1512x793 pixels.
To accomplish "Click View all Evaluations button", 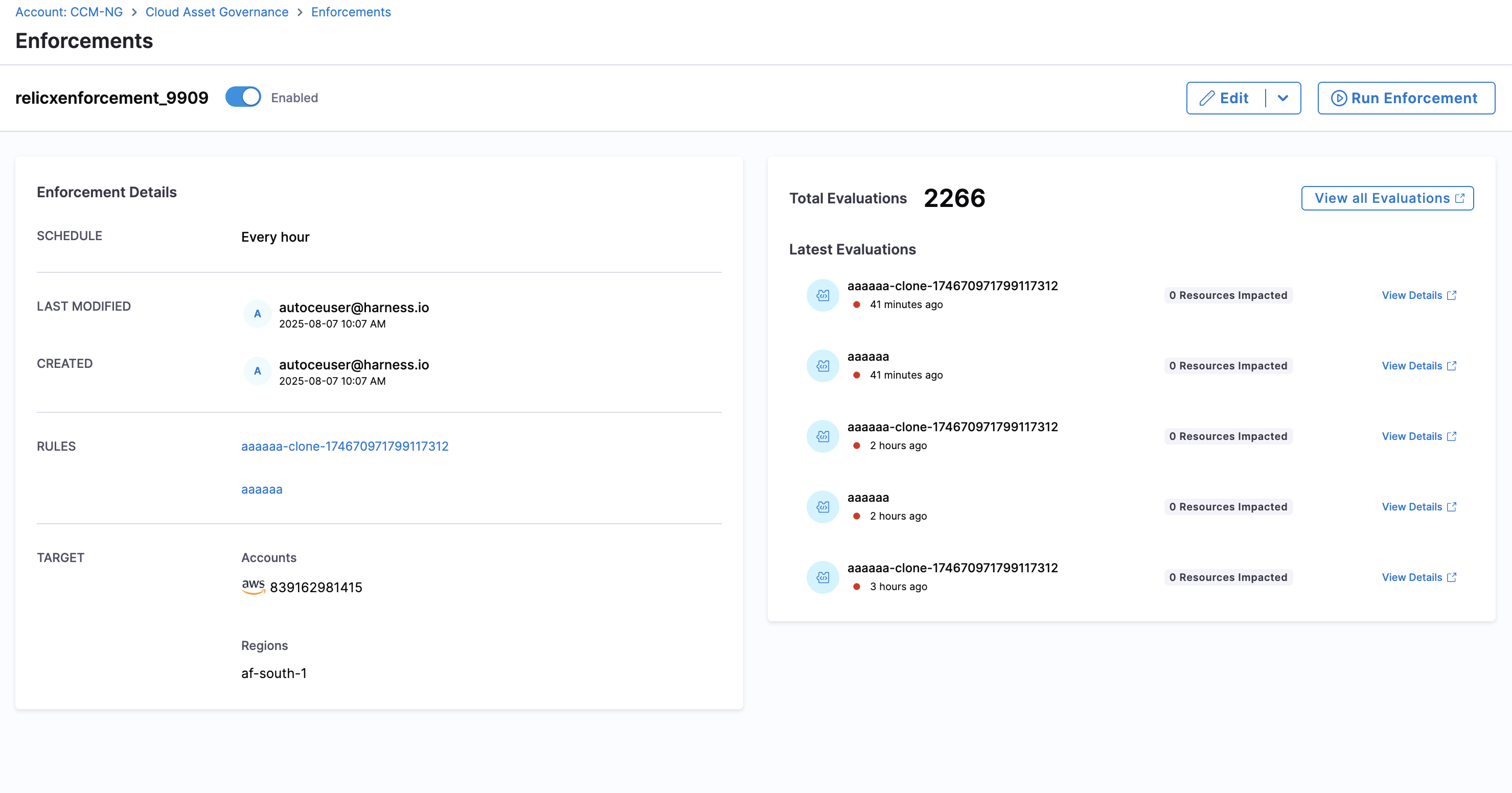I will click(x=1387, y=198).
